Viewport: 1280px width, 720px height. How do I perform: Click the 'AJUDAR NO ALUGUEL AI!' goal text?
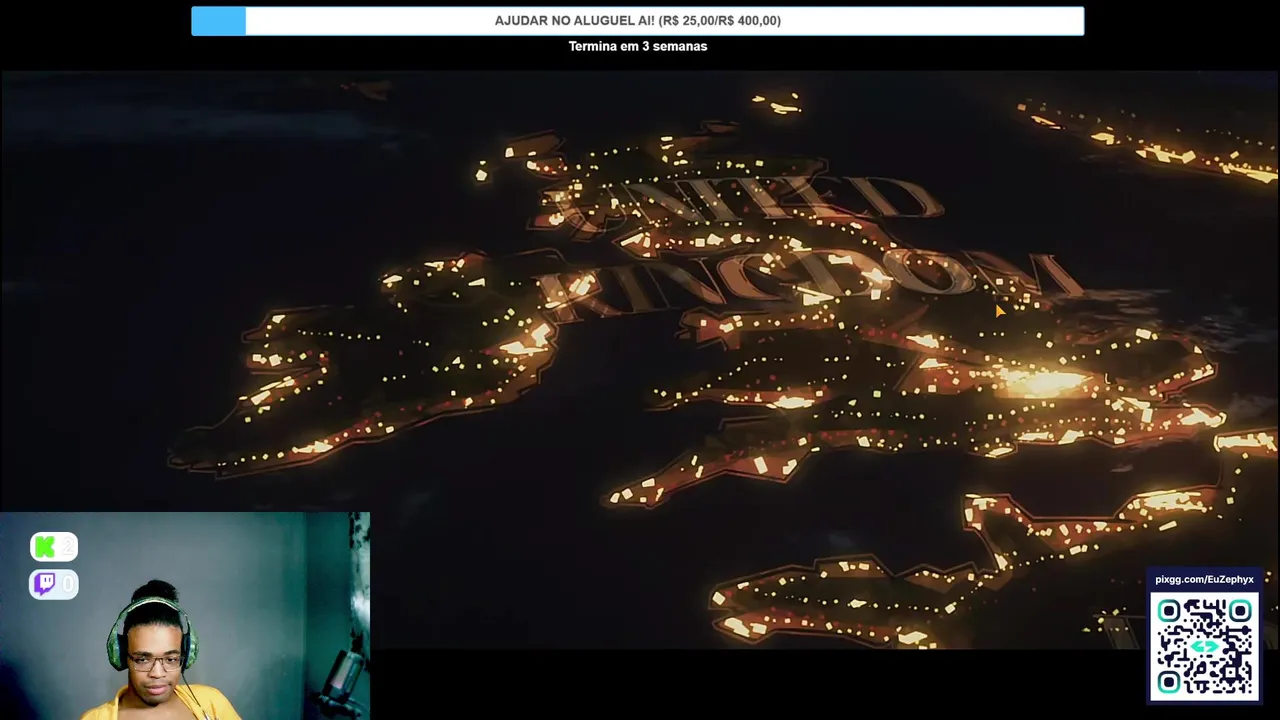[638, 21]
